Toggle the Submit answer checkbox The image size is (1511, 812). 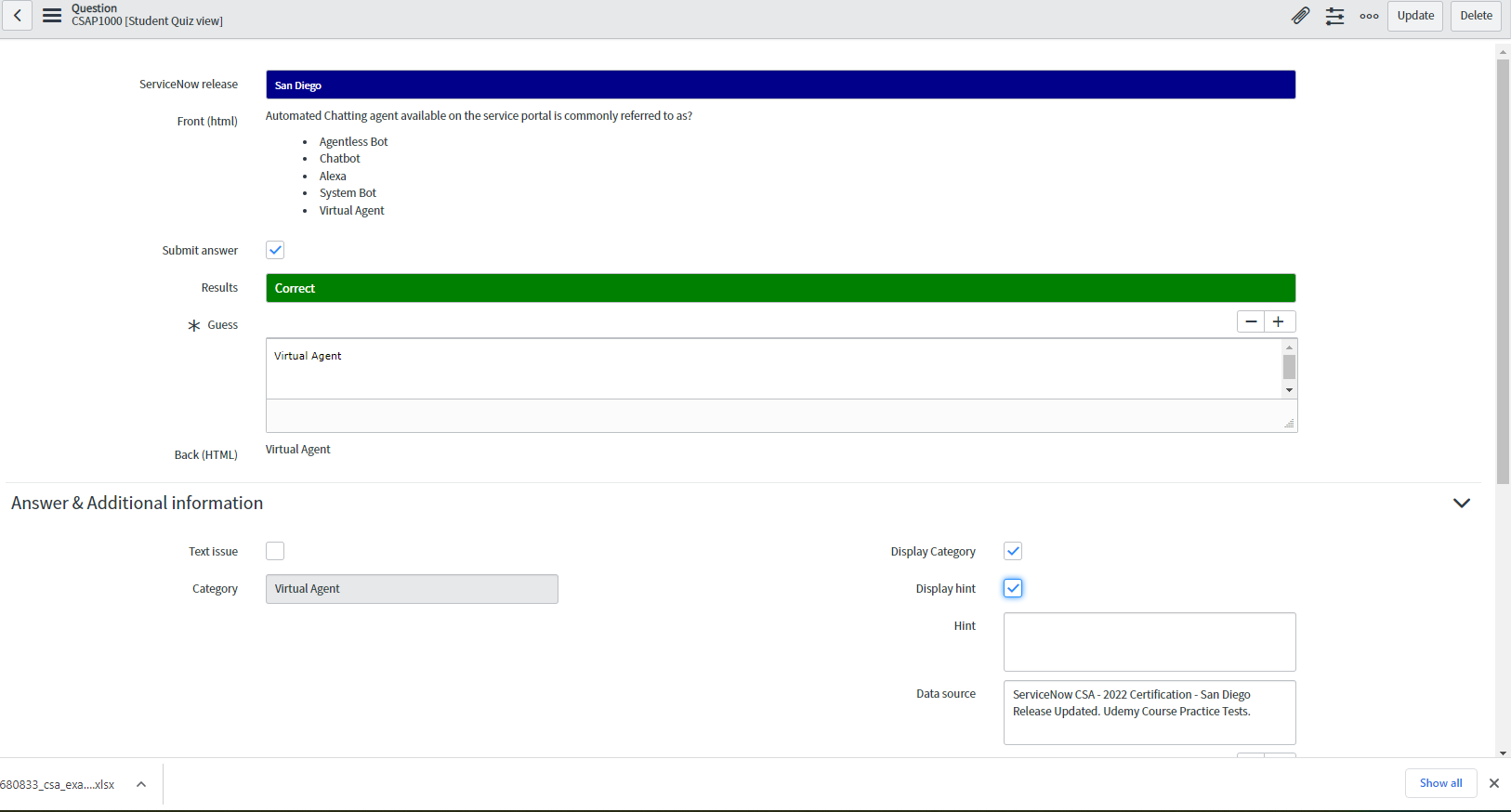coord(275,250)
